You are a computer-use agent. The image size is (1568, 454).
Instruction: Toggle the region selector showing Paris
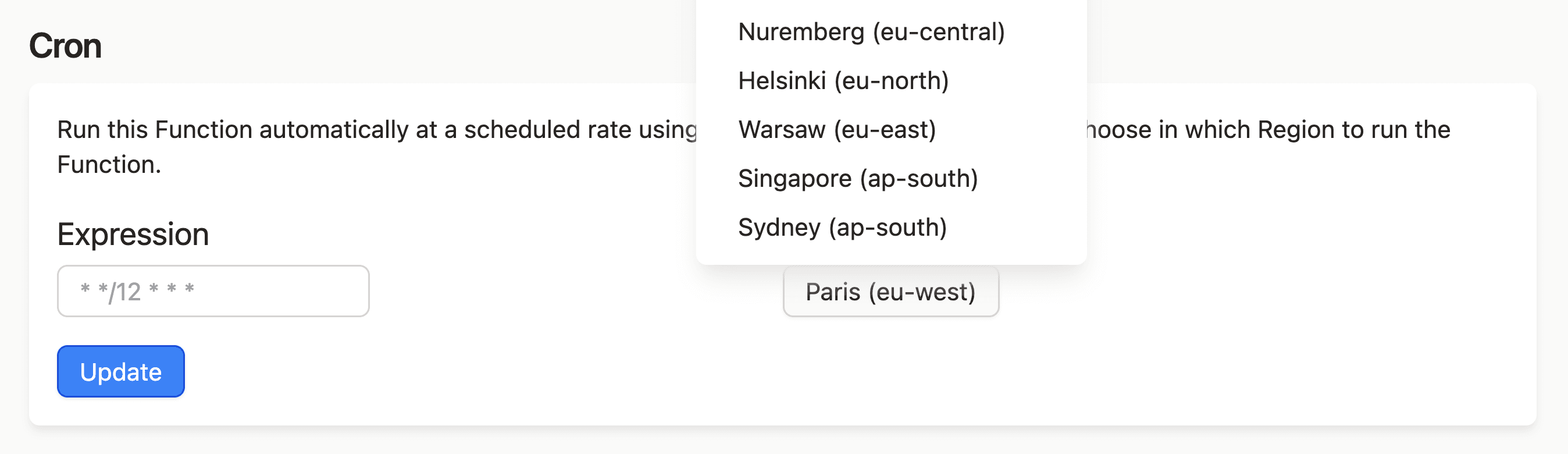tap(890, 291)
